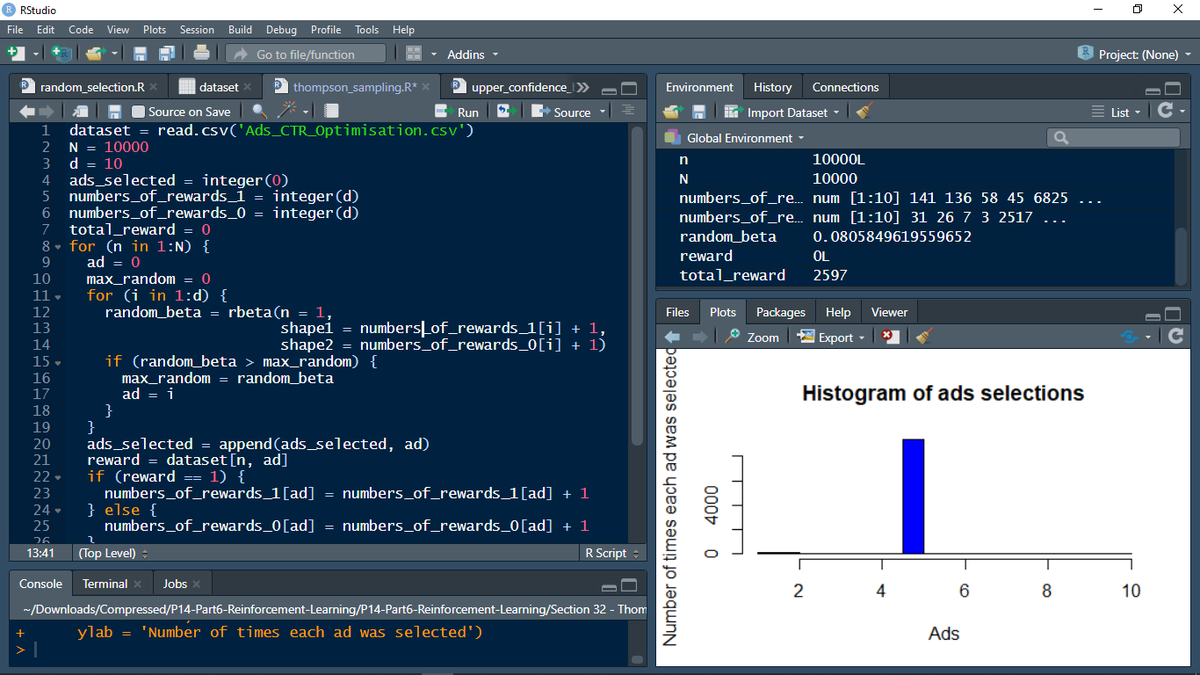Select the Environment tab
The height and width of the screenshot is (675, 1200).
pos(699,87)
